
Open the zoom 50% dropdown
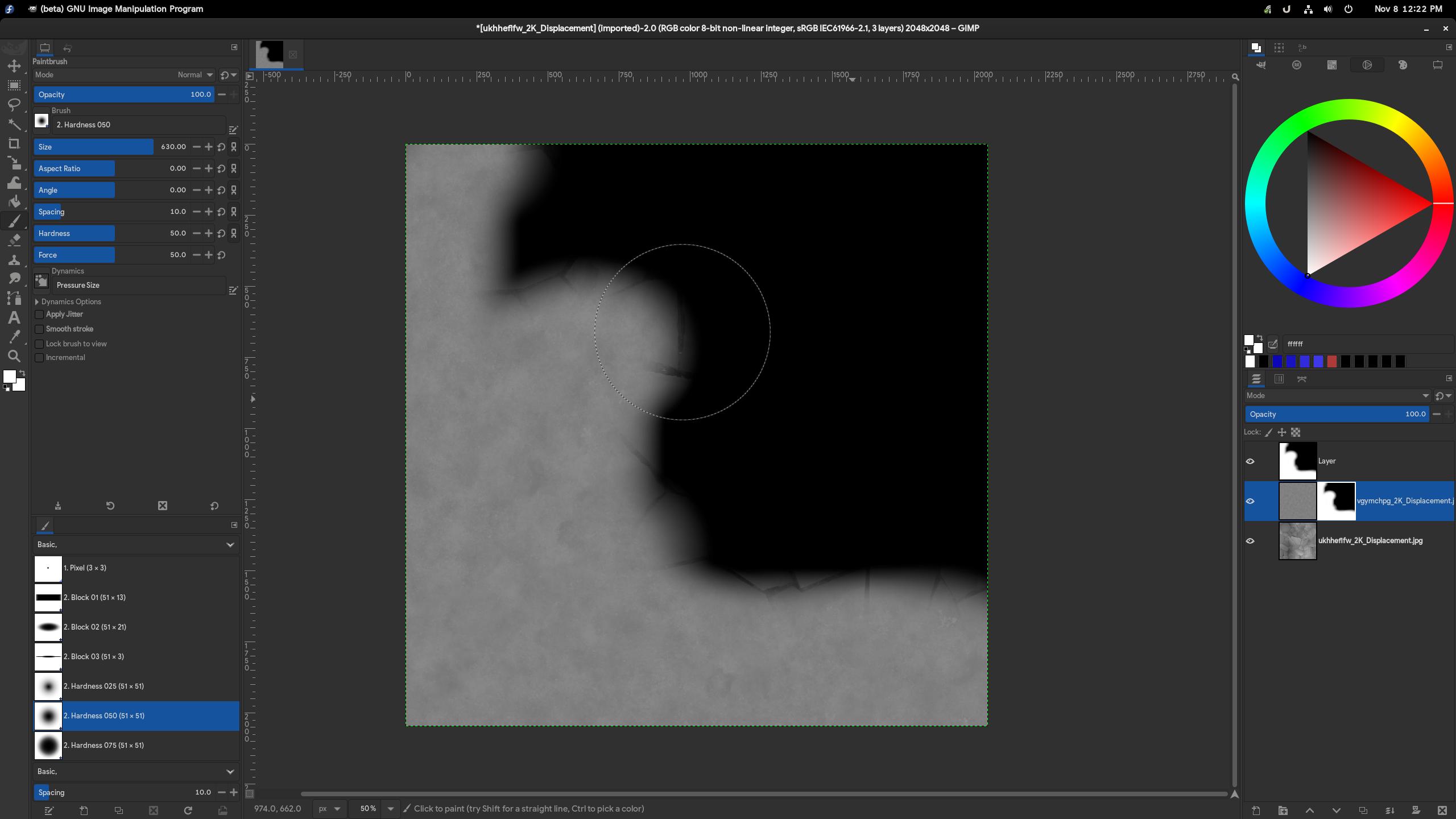point(390,809)
